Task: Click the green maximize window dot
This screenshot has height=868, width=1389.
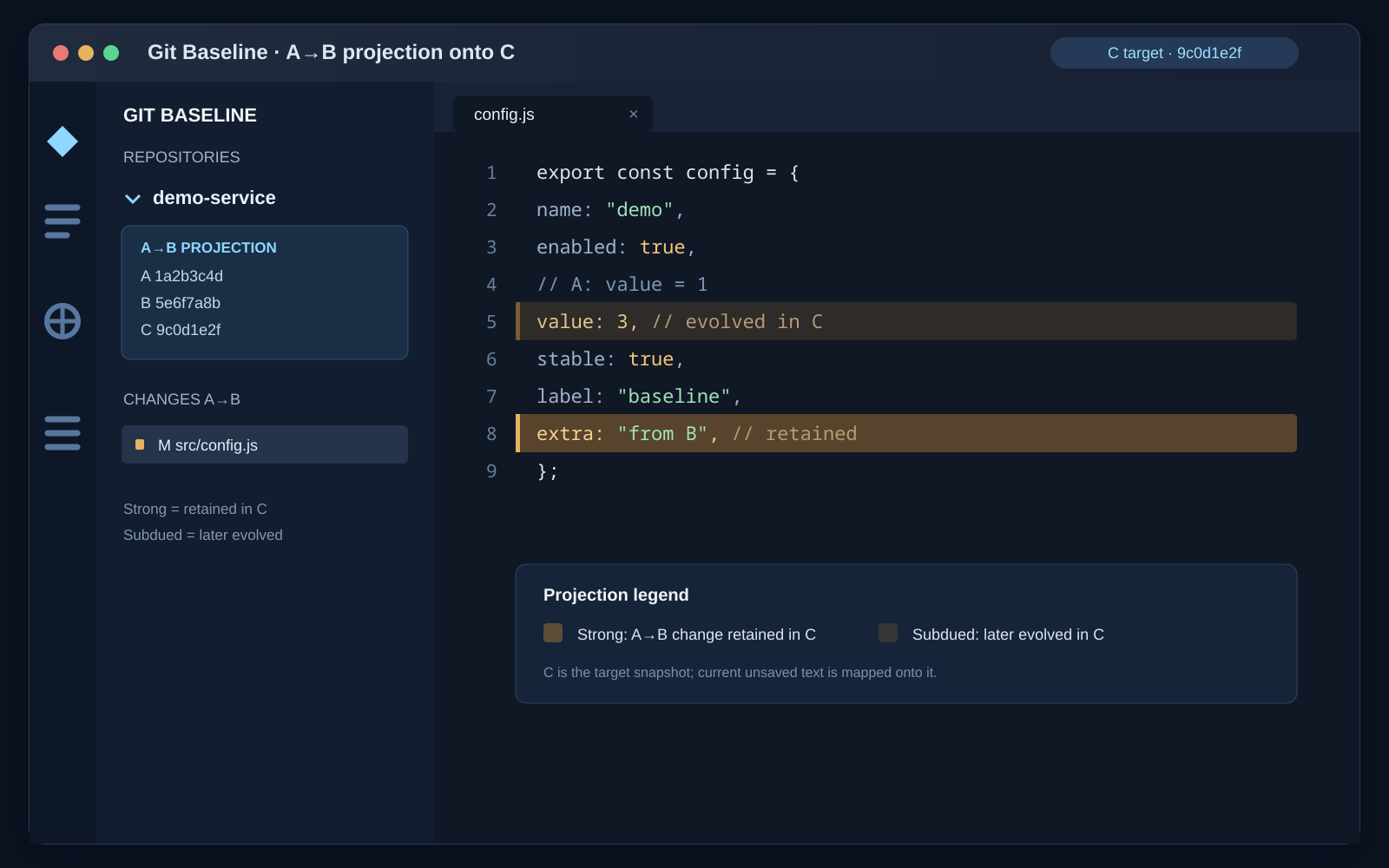Action: (x=111, y=53)
